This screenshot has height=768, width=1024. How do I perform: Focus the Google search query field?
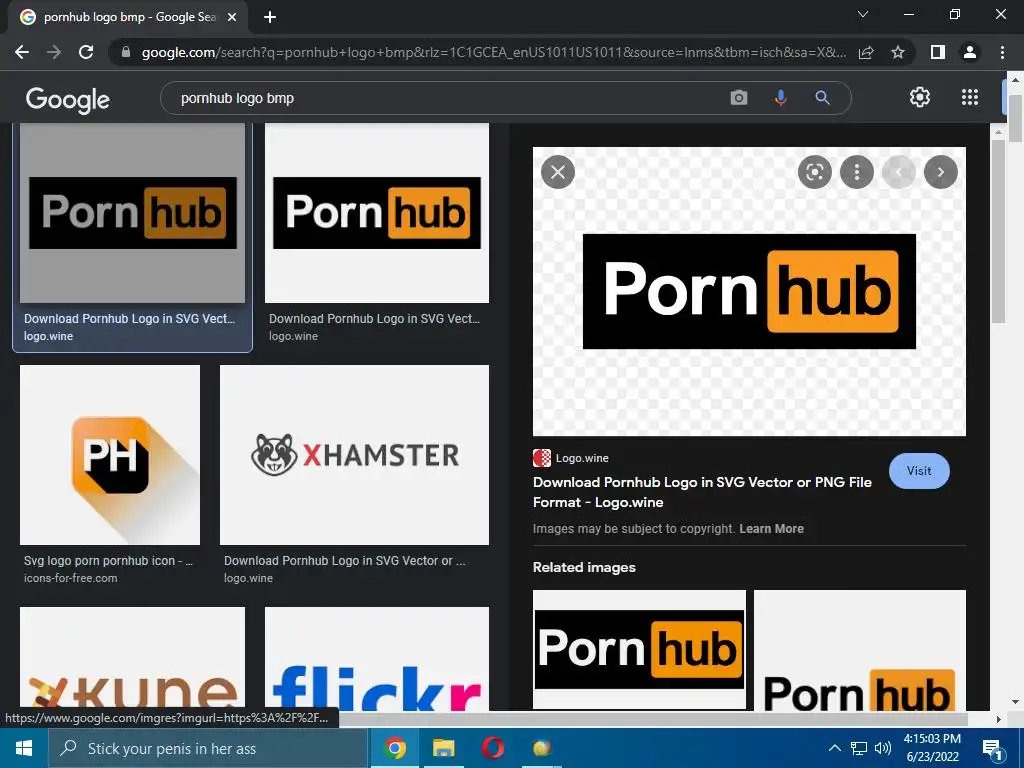click(444, 98)
